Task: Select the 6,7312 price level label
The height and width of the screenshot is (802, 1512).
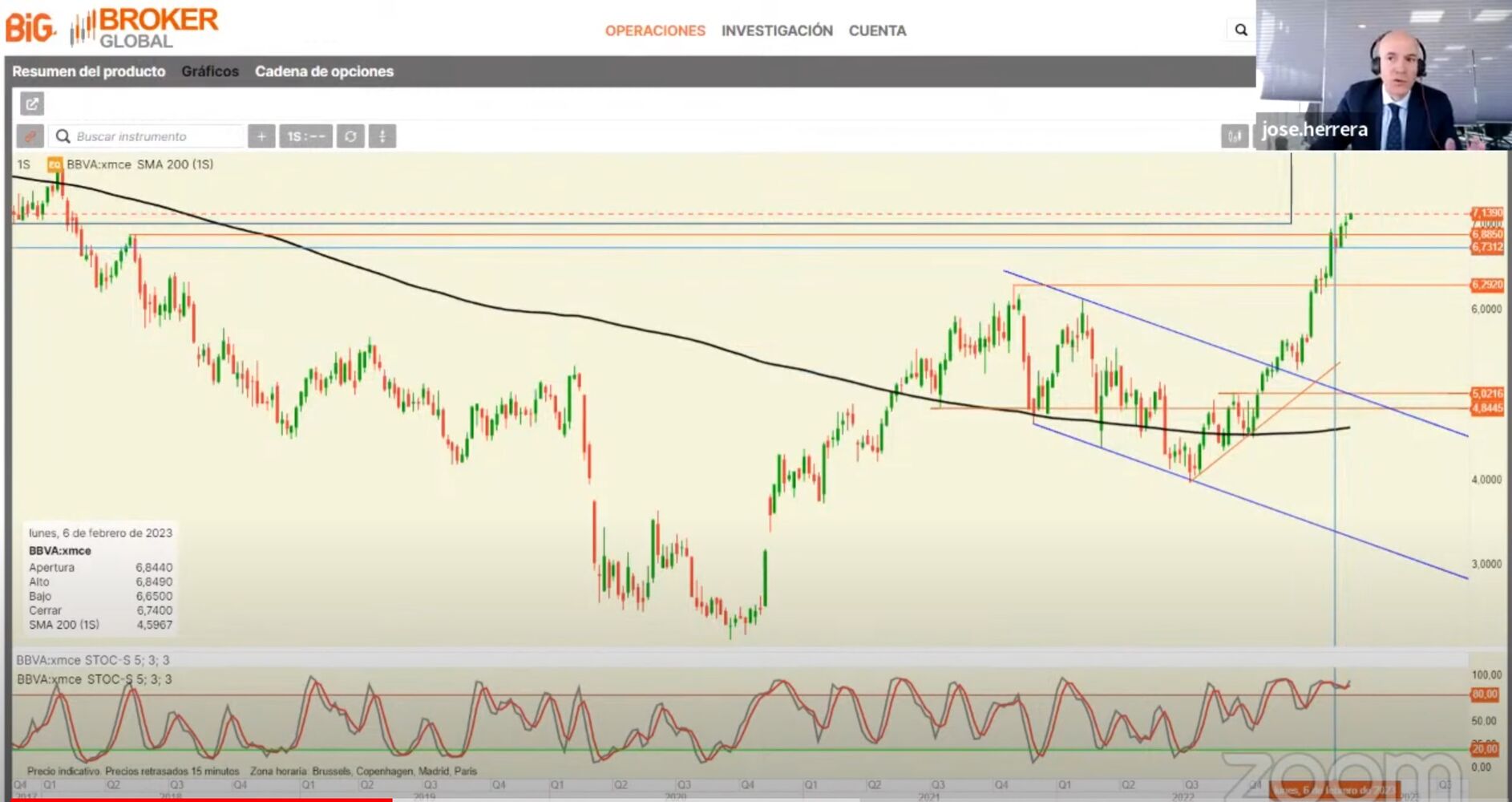Action: [1487, 247]
